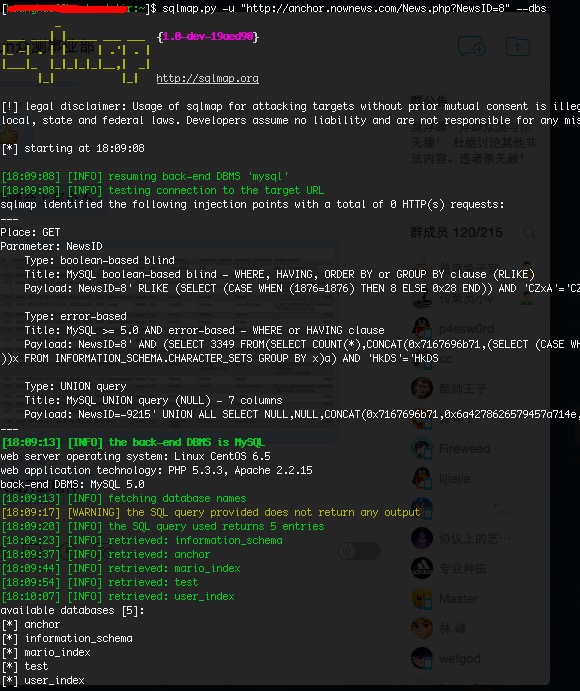Select member Fireweed in group list
Viewport: 580px width, 691px height.
[465, 449]
